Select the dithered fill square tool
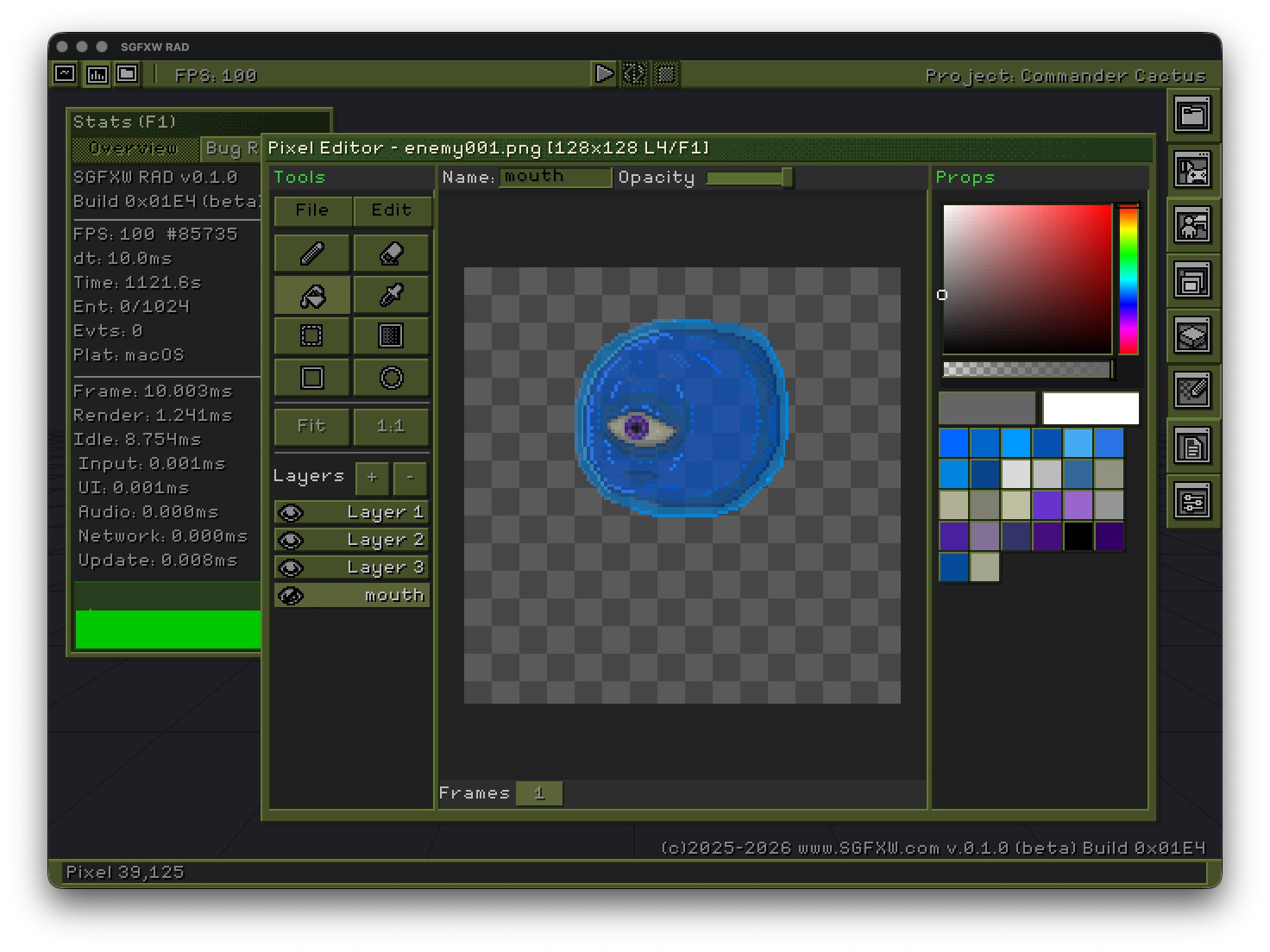Viewport: 1270px width, 952px height. 392,335
